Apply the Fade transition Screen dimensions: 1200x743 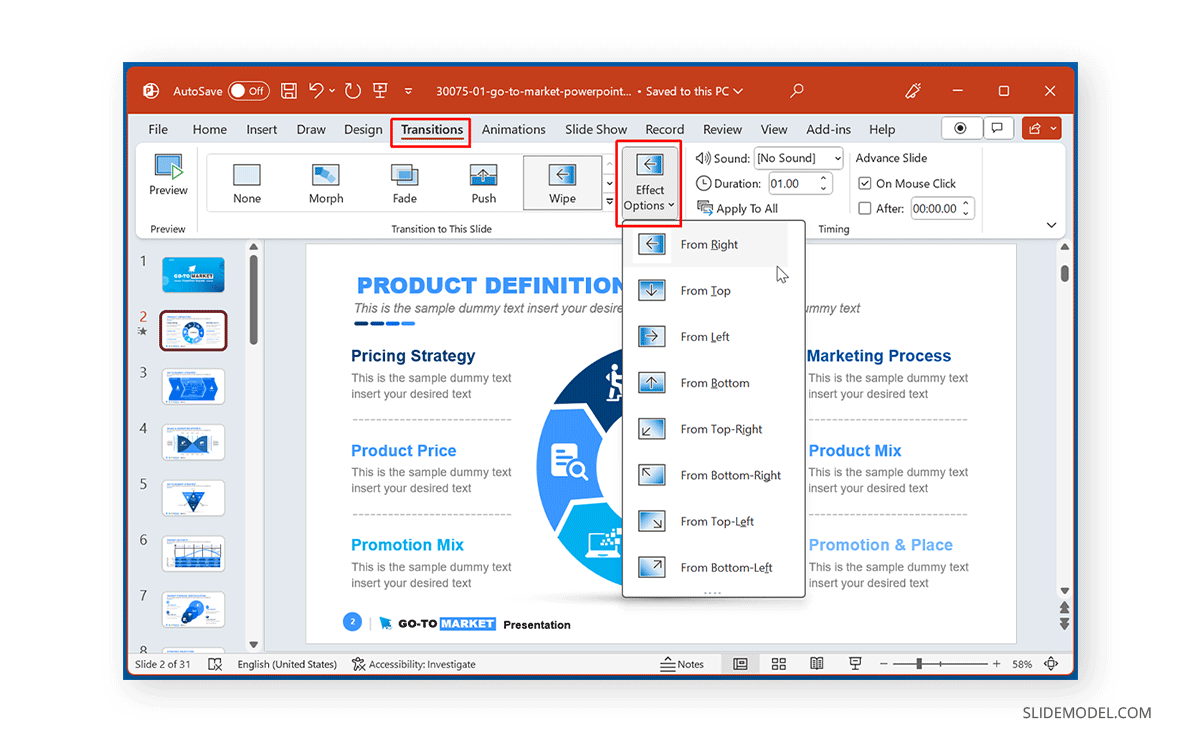pos(404,182)
